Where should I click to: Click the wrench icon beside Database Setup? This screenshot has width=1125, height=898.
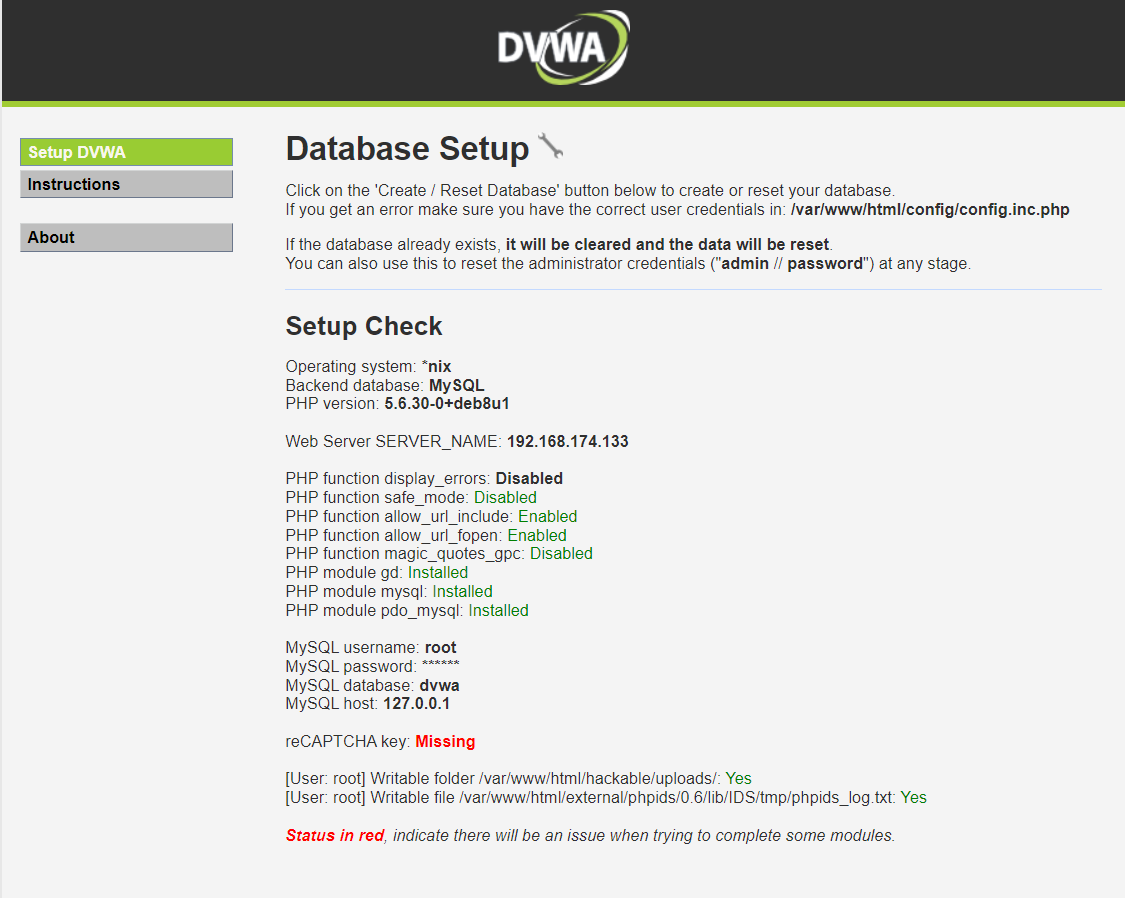[x=550, y=146]
